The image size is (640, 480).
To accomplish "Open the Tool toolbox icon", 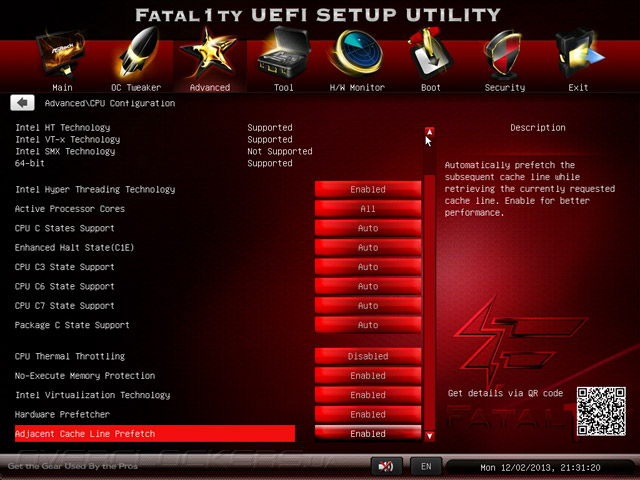I will (x=284, y=53).
